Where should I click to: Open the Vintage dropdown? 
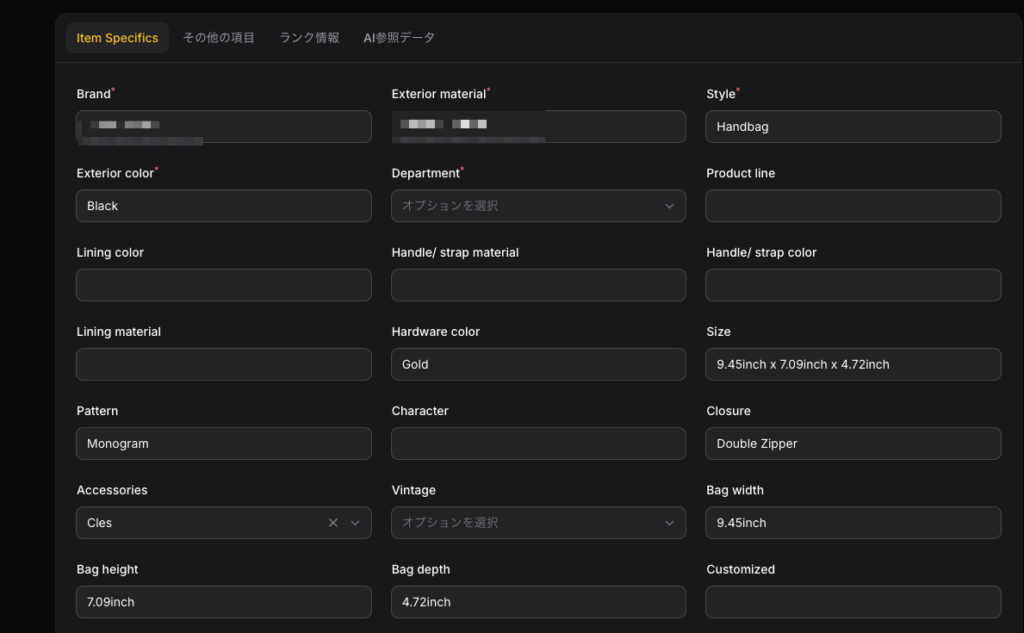click(538, 523)
